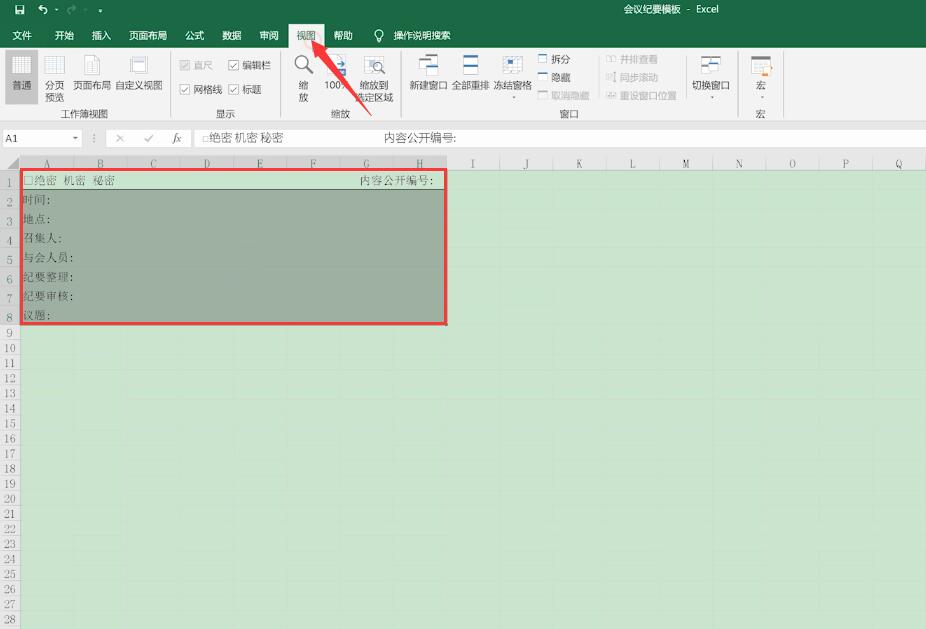Switch to the 开始 home tab
Image resolution: width=926 pixels, height=629 pixels.
point(64,35)
